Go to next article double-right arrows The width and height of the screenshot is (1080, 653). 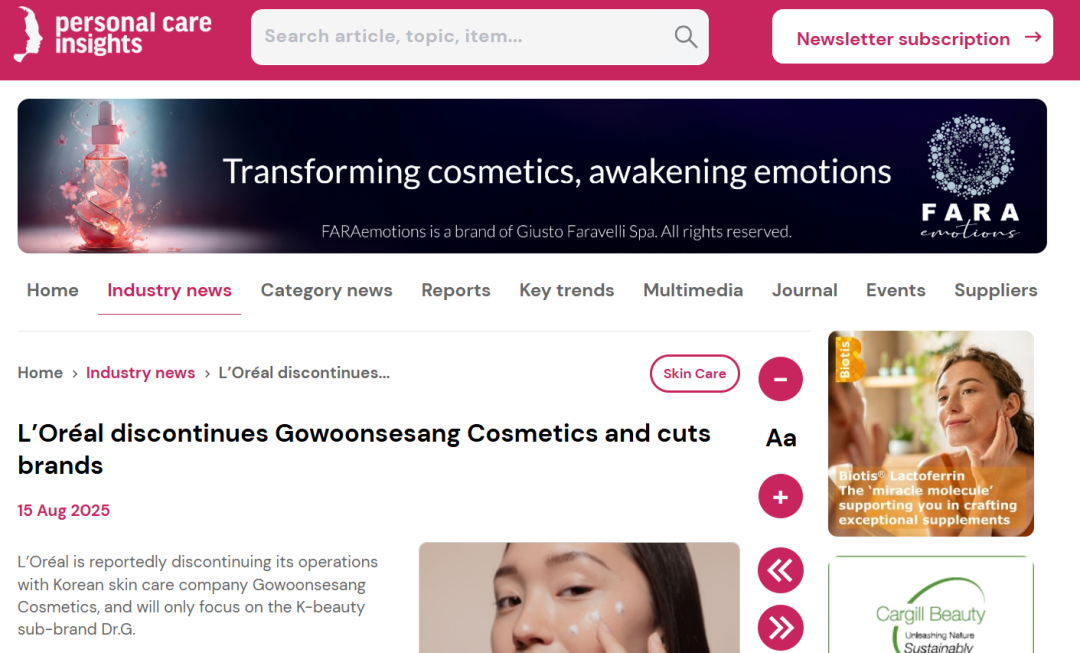pos(780,628)
